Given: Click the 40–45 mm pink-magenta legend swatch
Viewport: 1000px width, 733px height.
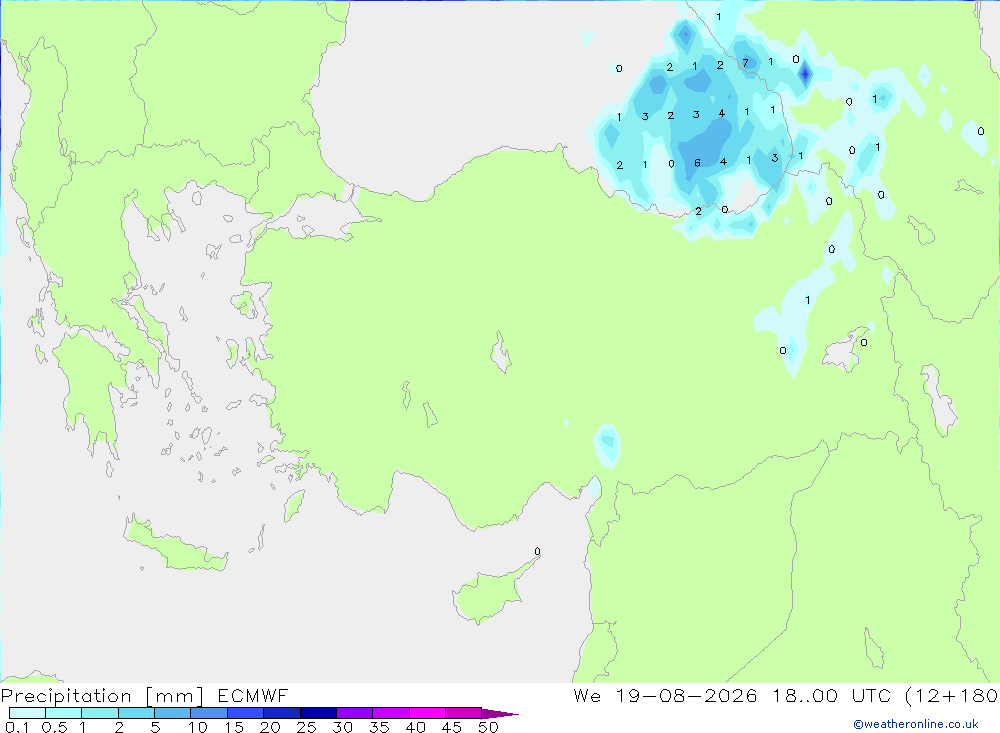Looking at the screenshot, I should [x=427, y=713].
